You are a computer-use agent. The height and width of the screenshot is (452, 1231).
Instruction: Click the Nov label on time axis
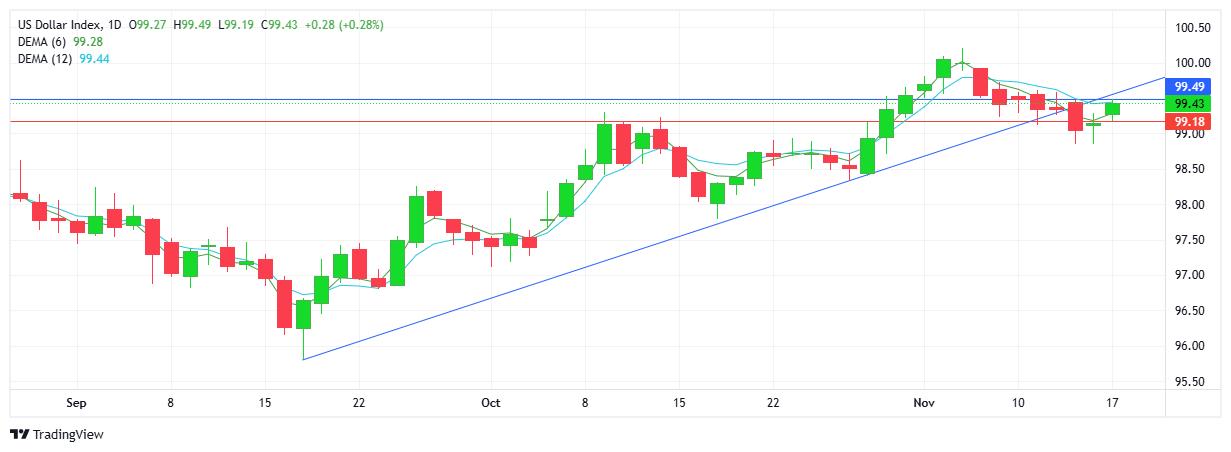[x=925, y=403]
